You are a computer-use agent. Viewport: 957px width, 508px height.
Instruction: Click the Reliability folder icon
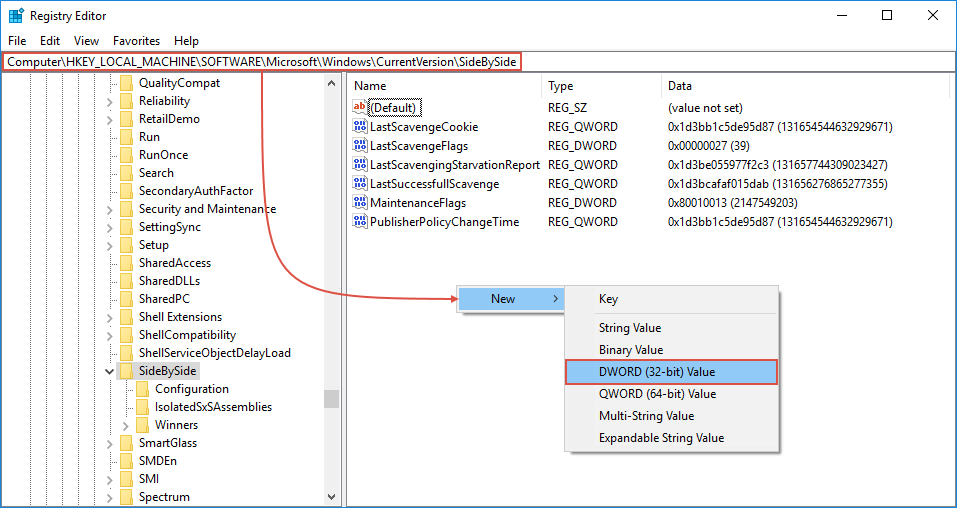[126, 101]
